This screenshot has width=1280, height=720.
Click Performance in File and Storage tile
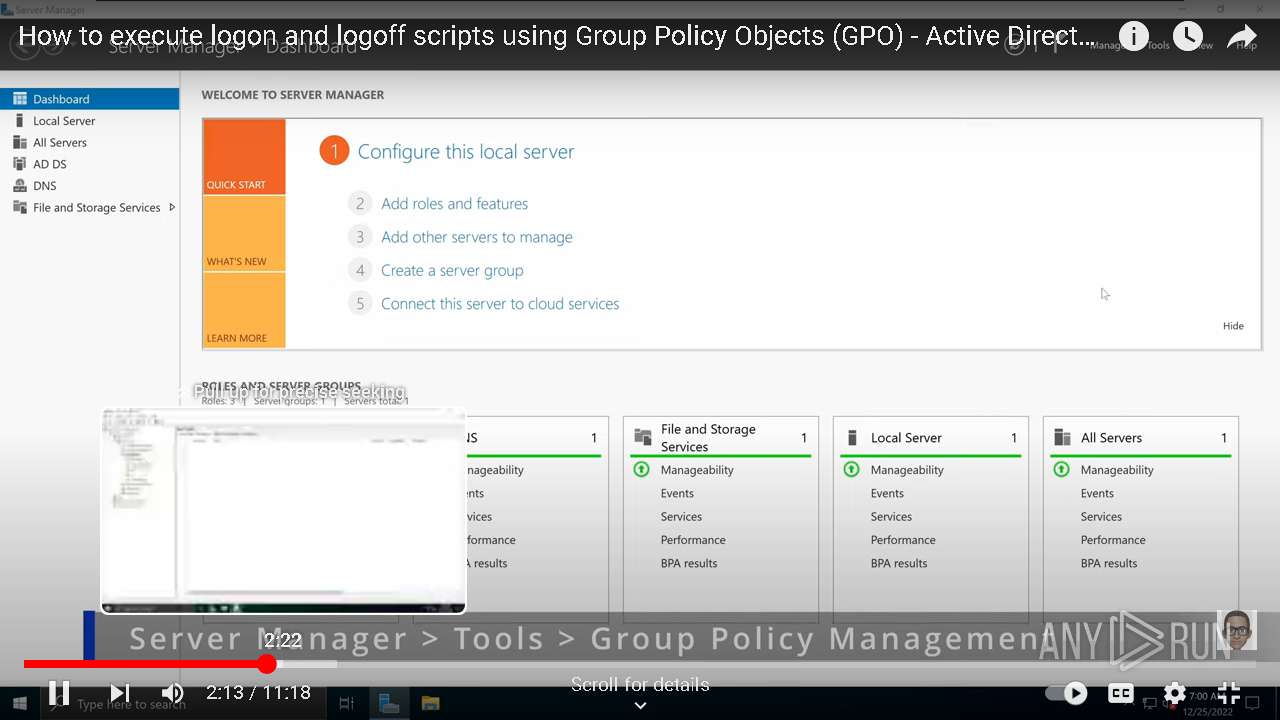tap(693, 540)
